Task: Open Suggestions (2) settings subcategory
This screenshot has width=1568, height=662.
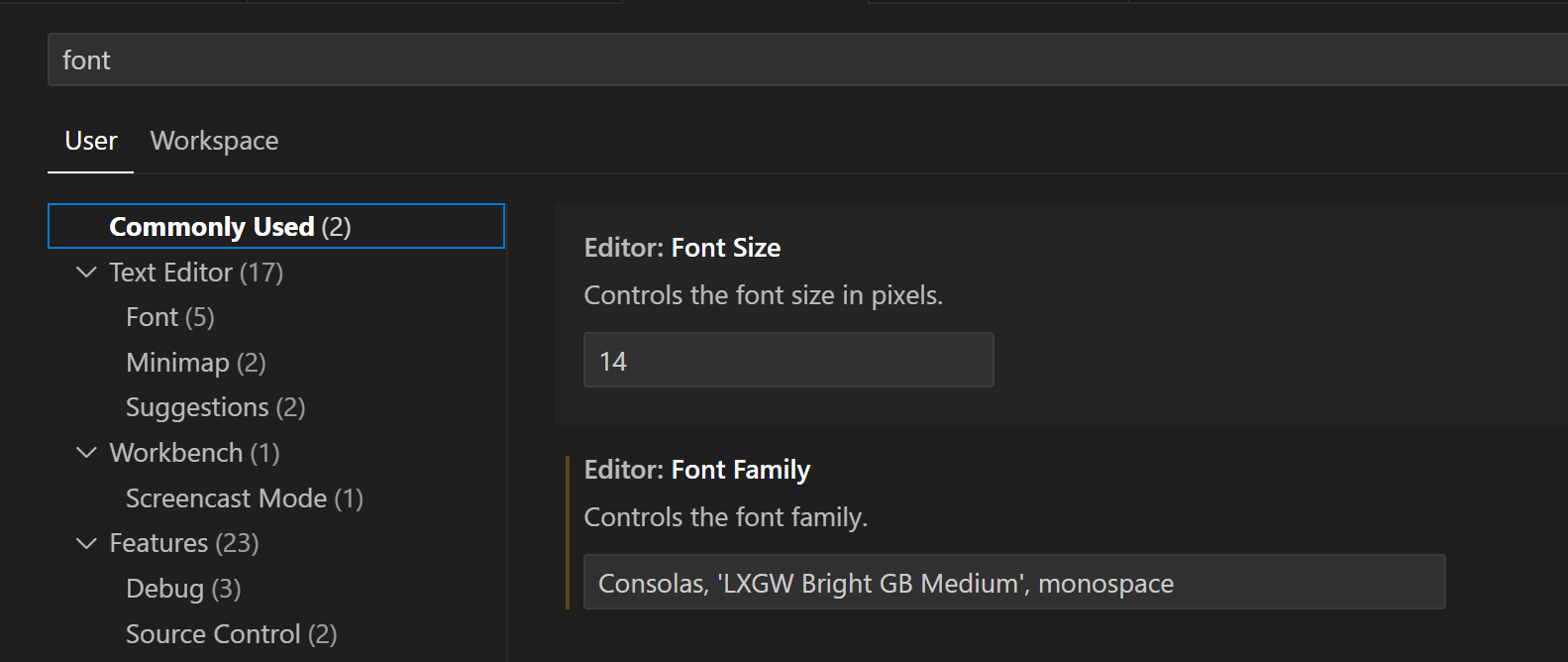Action: pos(215,407)
